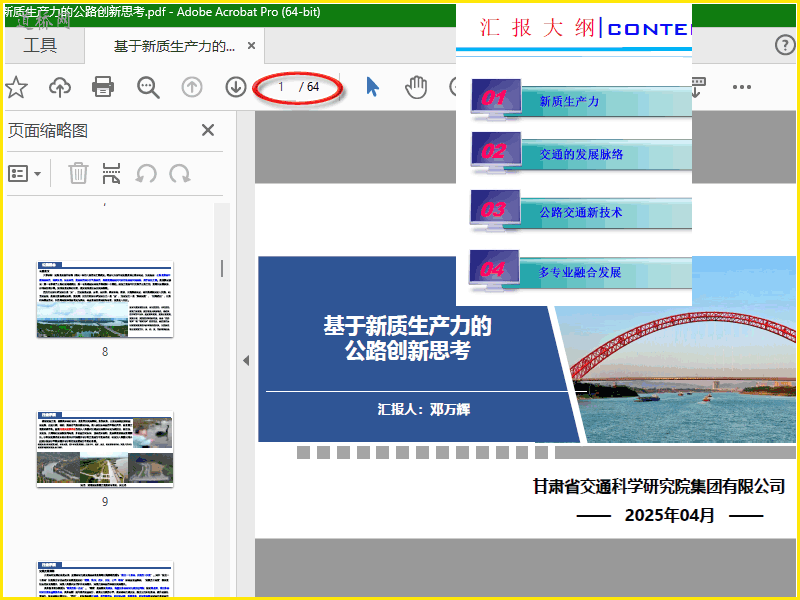Choose the hand pan tool

[x=416, y=87]
